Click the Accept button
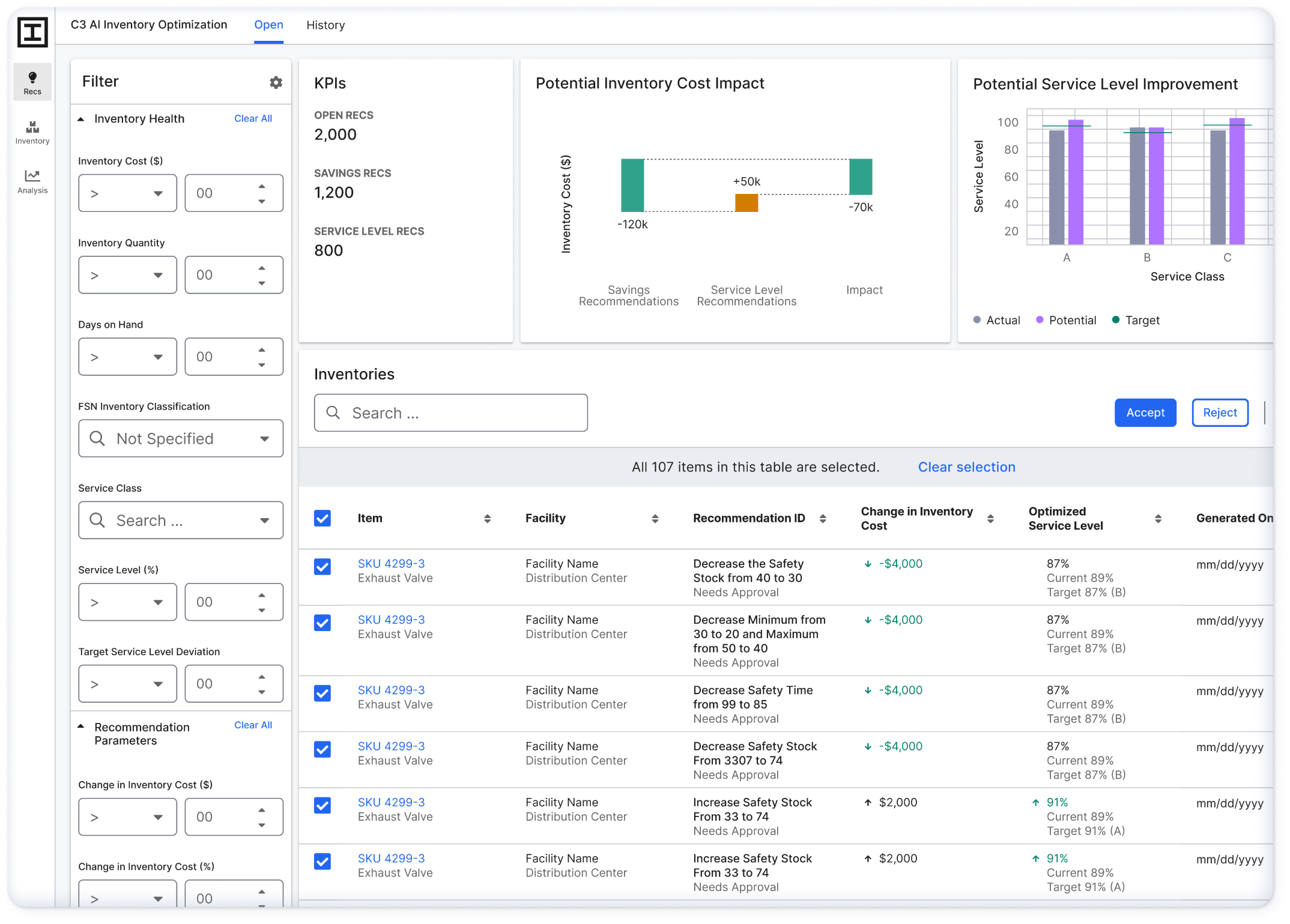This screenshot has width=1290, height=924. tap(1145, 412)
